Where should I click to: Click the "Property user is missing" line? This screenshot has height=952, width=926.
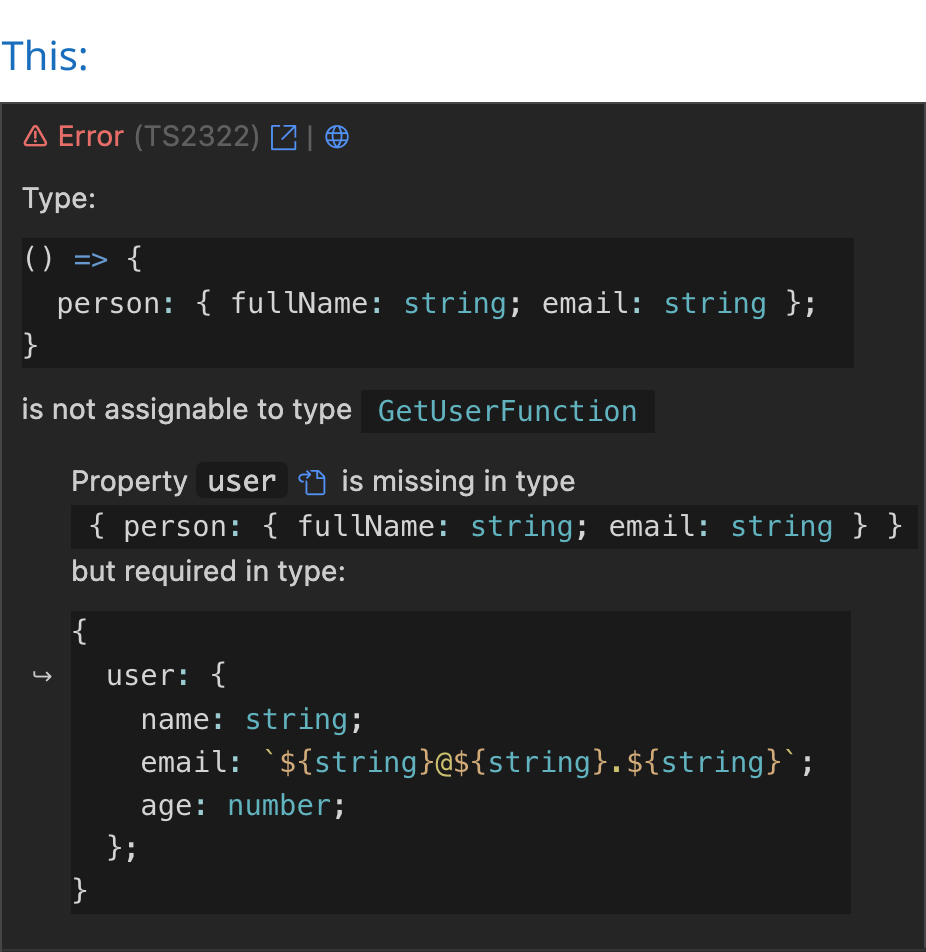pos(322,481)
